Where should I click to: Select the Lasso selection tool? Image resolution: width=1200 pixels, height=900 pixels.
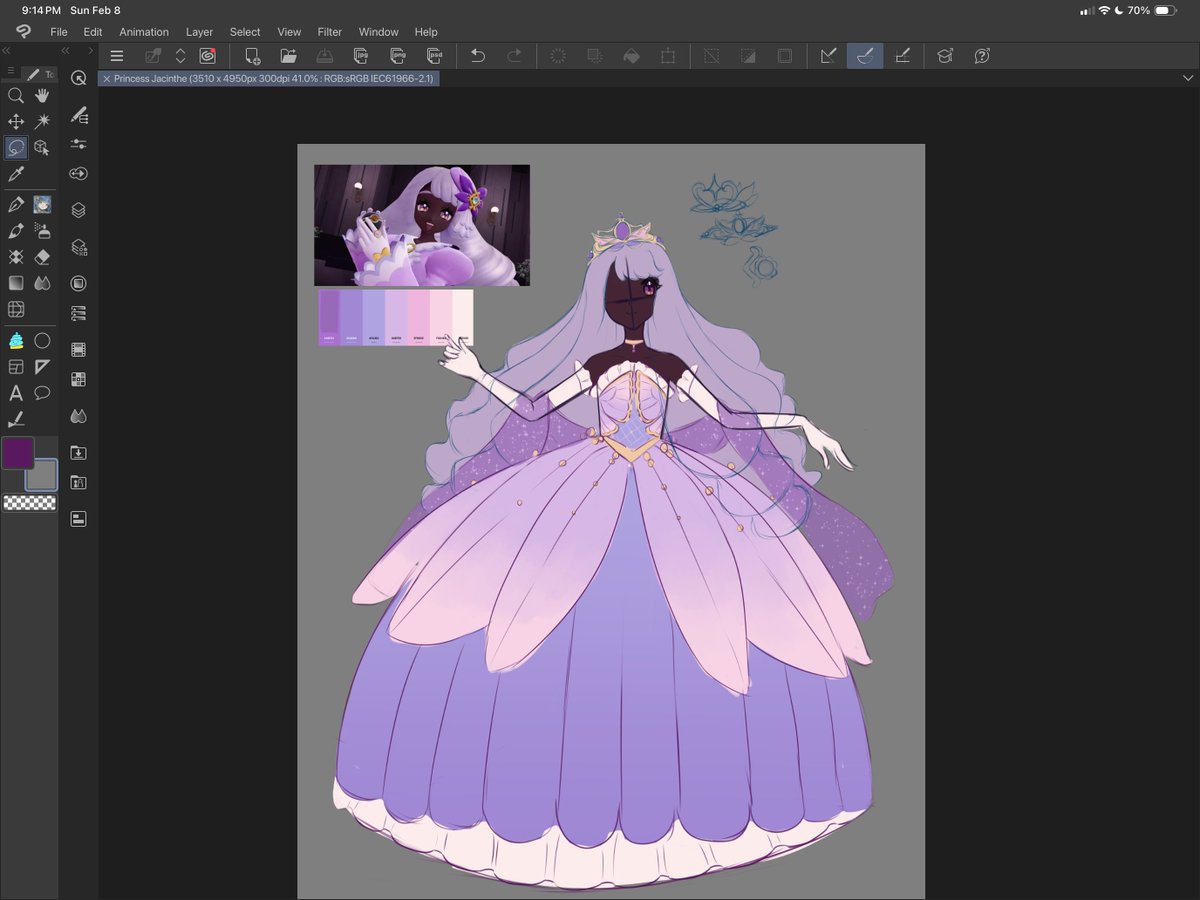(x=16, y=148)
